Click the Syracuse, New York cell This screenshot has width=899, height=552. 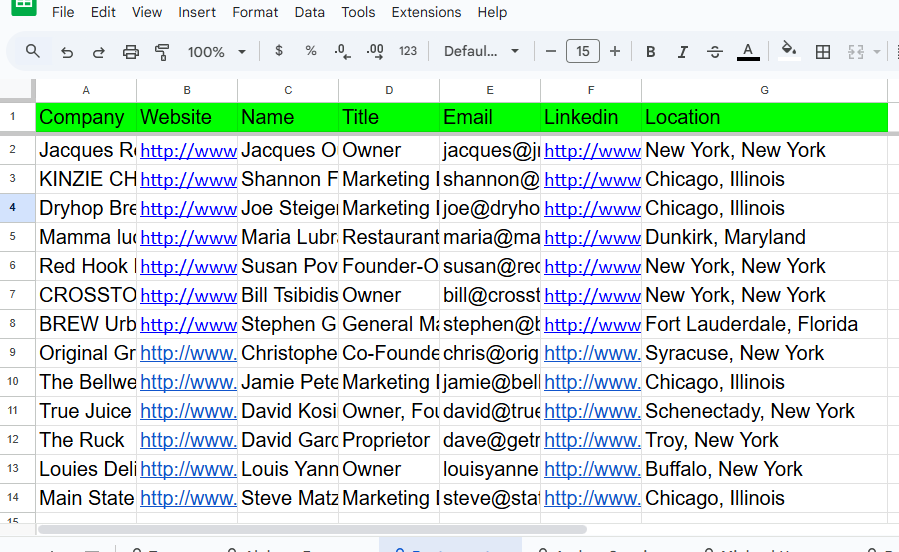(764, 353)
